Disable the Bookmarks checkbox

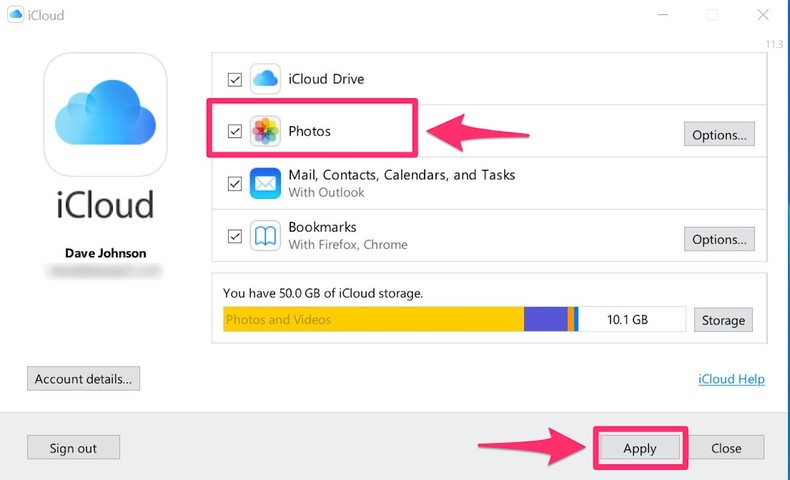pyautogui.click(x=235, y=237)
